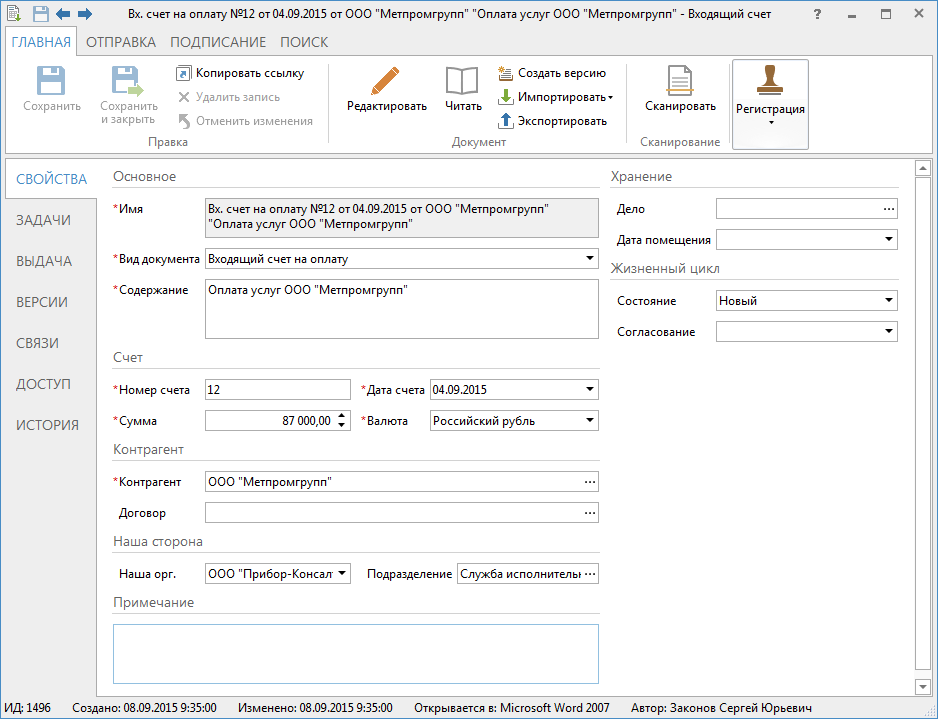Click into the Имя field
This screenshot has width=938, height=719.
401,218
